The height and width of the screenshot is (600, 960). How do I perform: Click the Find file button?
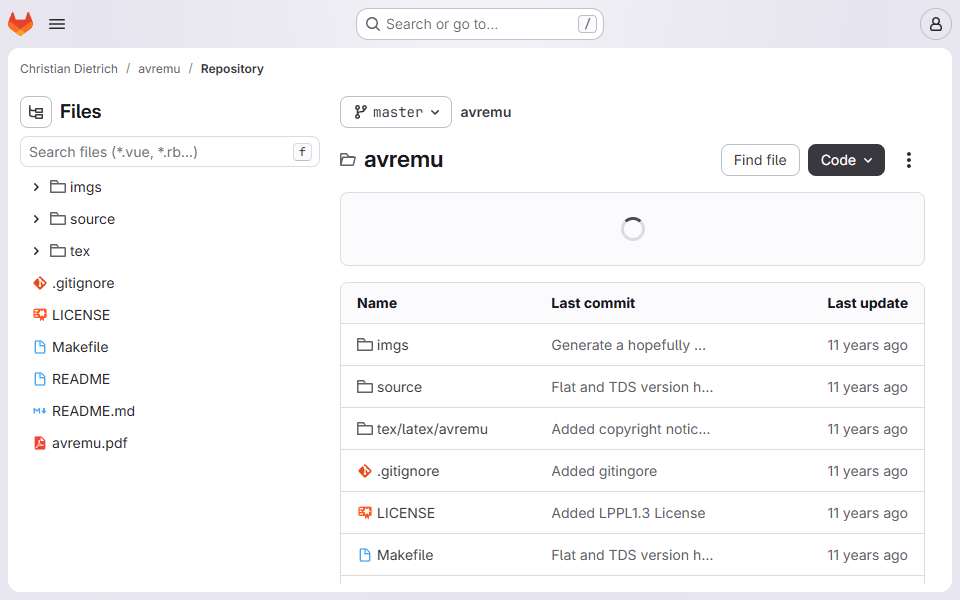click(x=760, y=160)
